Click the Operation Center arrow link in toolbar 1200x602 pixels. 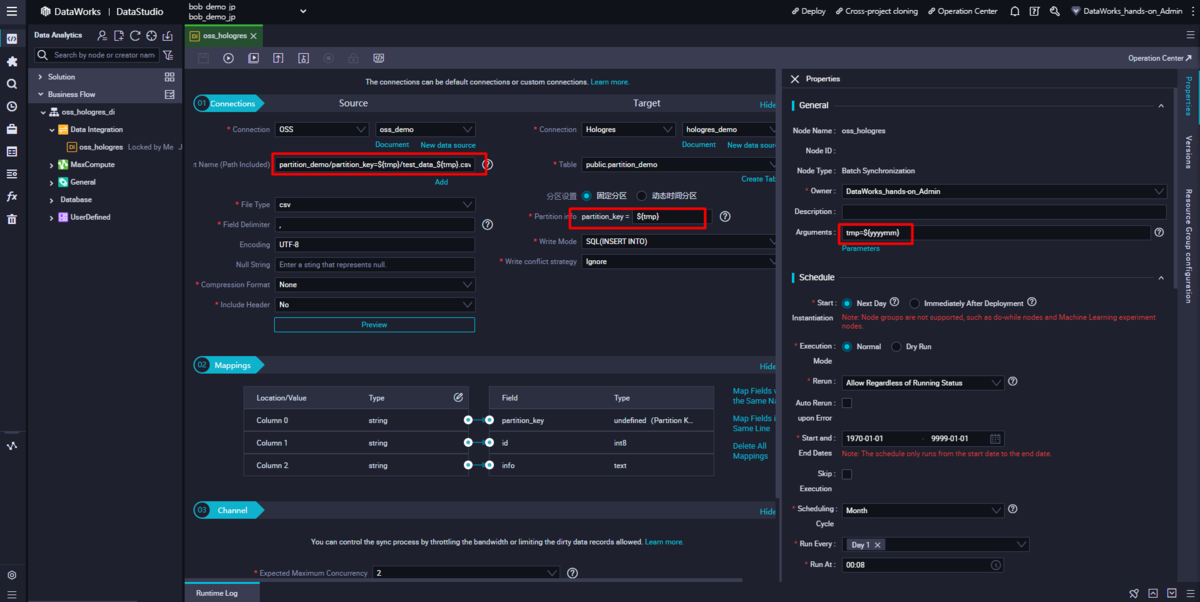pyautogui.click(x=1160, y=58)
